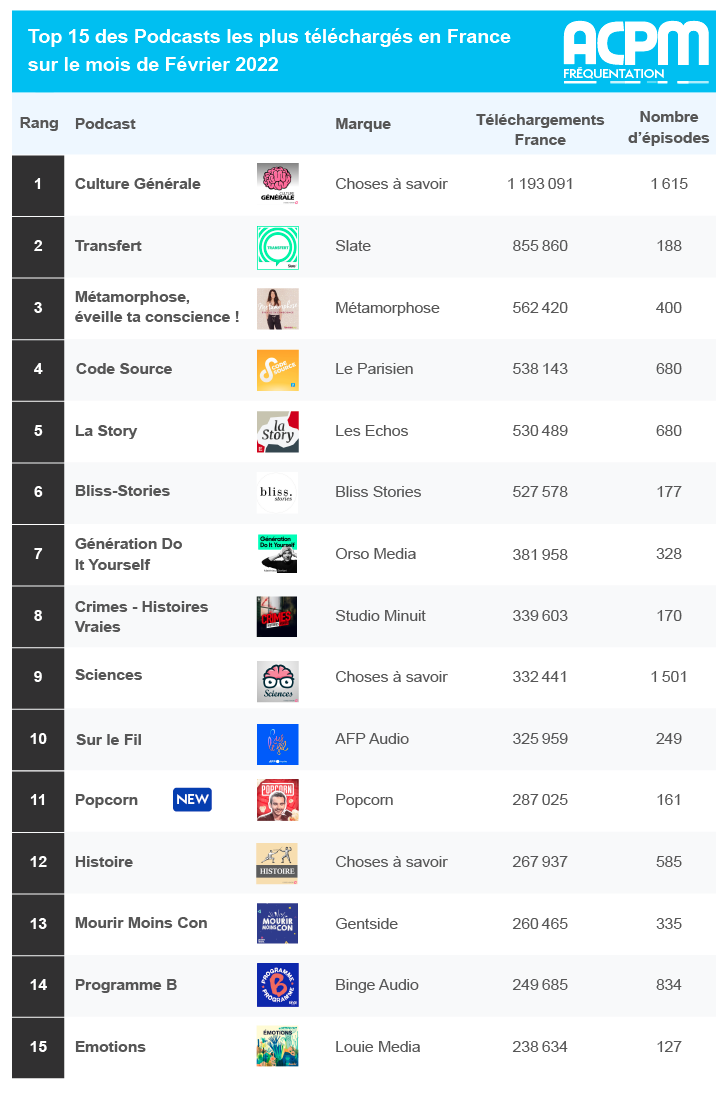Click the Génération Do It Yourself title
Viewport: 727px width, 1093px height.
coord(128,554)
